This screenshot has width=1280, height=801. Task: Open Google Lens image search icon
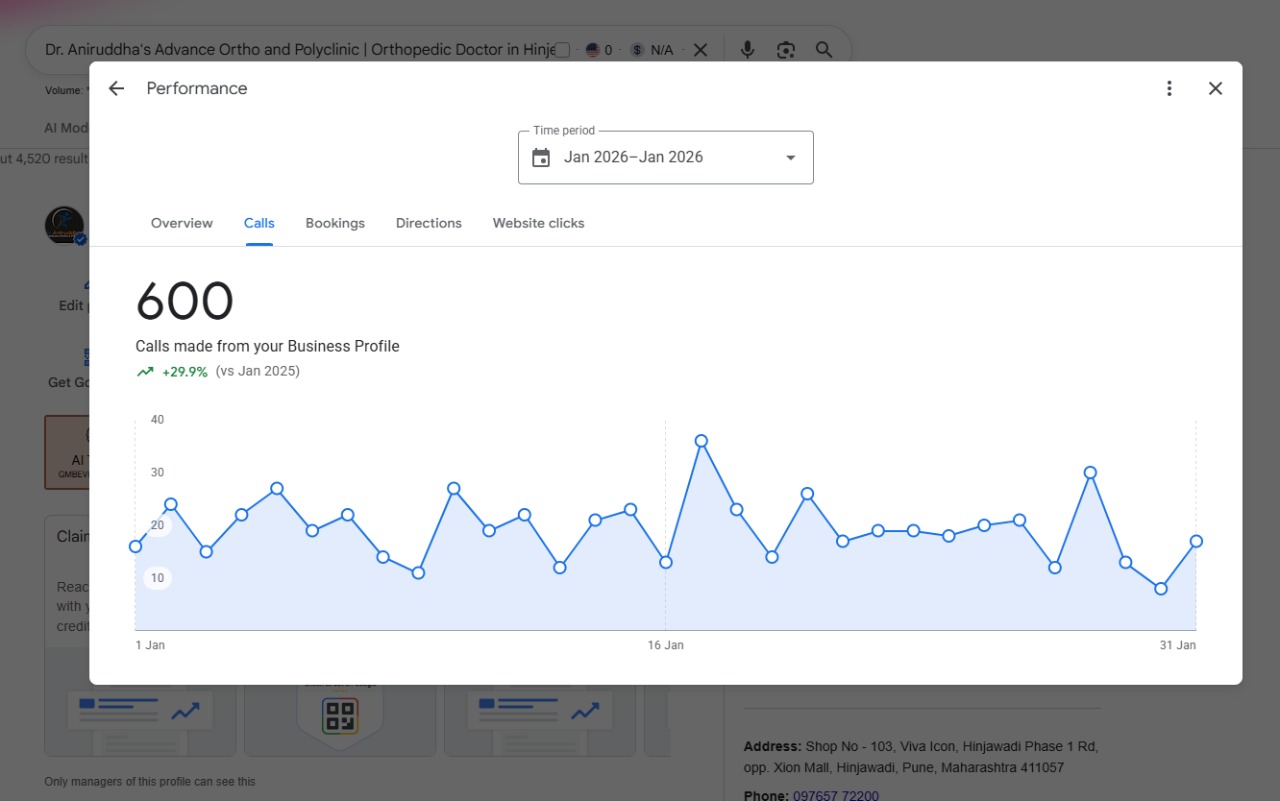(x=786, y=50)
